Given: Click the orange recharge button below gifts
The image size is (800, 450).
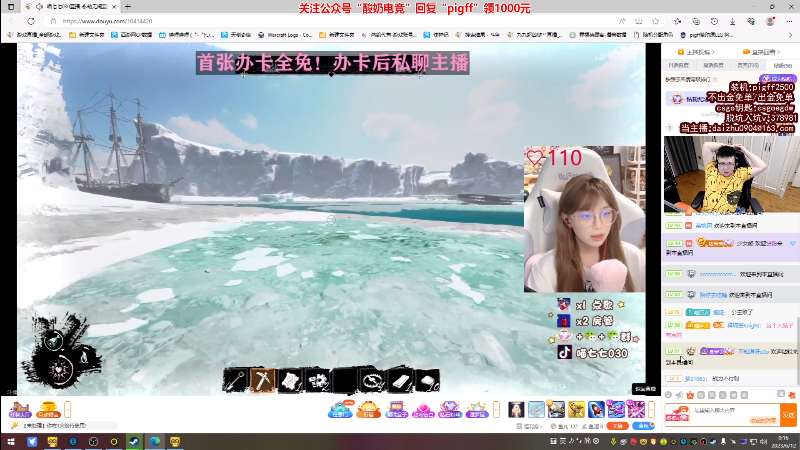Looking at the screenshot, I should pyautogui.click(x=617, y=426).
